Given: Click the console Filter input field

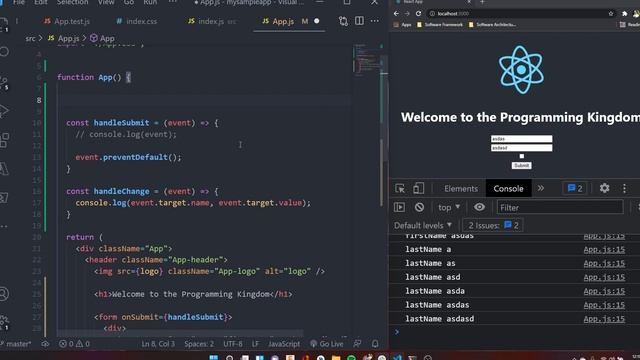Looking at the screenshot, I should pyautogui.click(x=560, y=207).
